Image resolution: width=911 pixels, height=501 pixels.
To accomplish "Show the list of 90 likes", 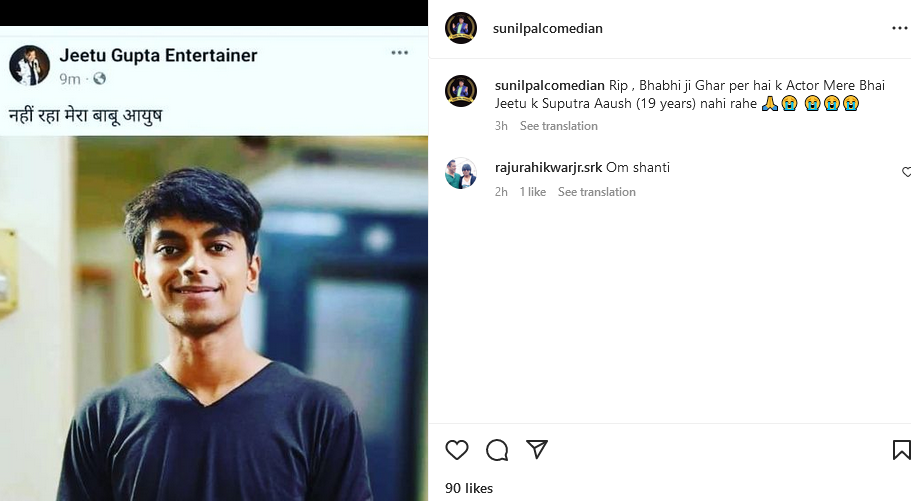I will [469, 488].
